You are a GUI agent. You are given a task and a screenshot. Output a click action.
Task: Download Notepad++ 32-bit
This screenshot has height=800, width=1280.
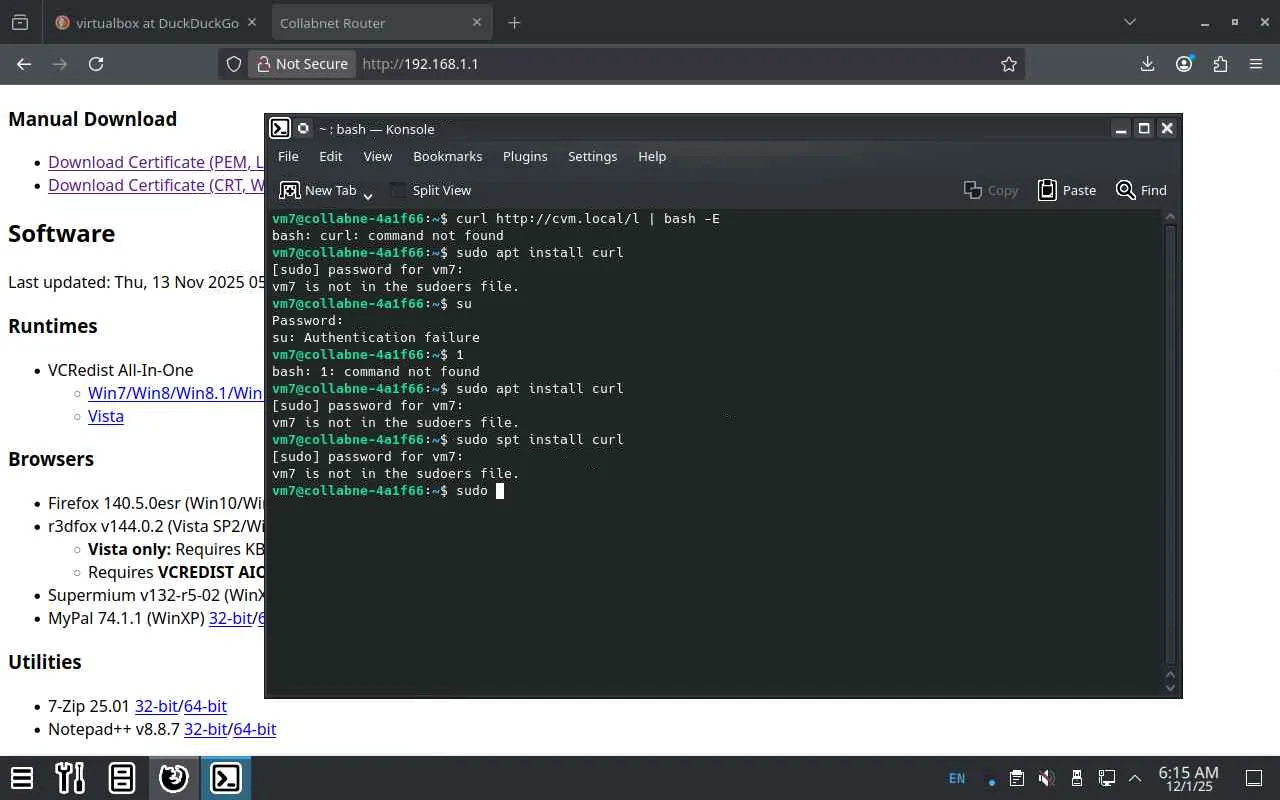[206, 729]
